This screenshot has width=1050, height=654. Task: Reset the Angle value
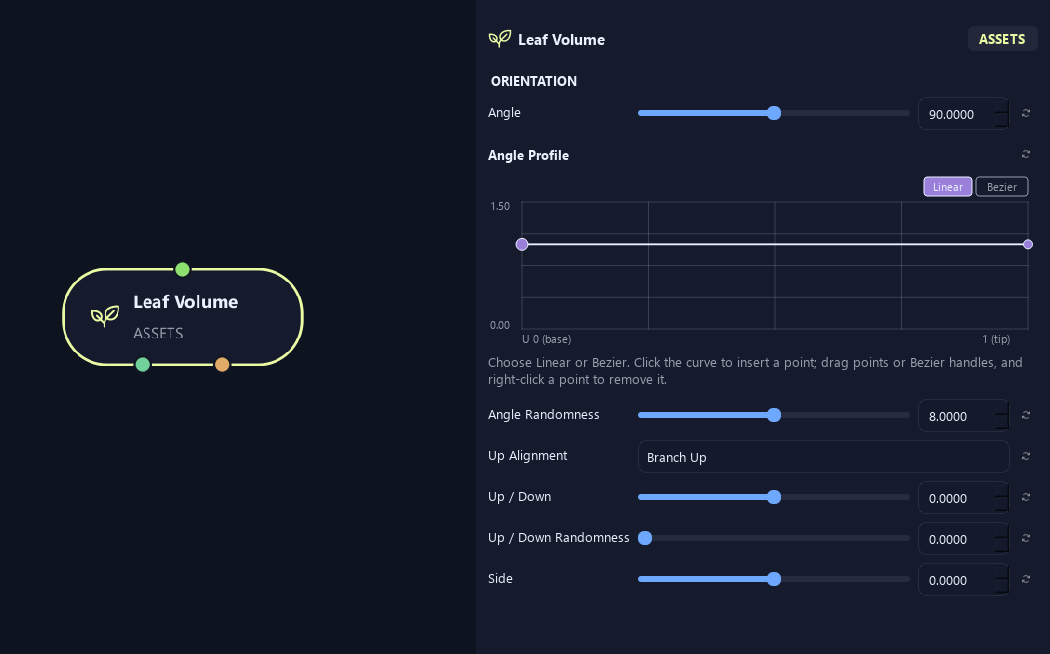pyautogui.click(x=1025, y=113)
